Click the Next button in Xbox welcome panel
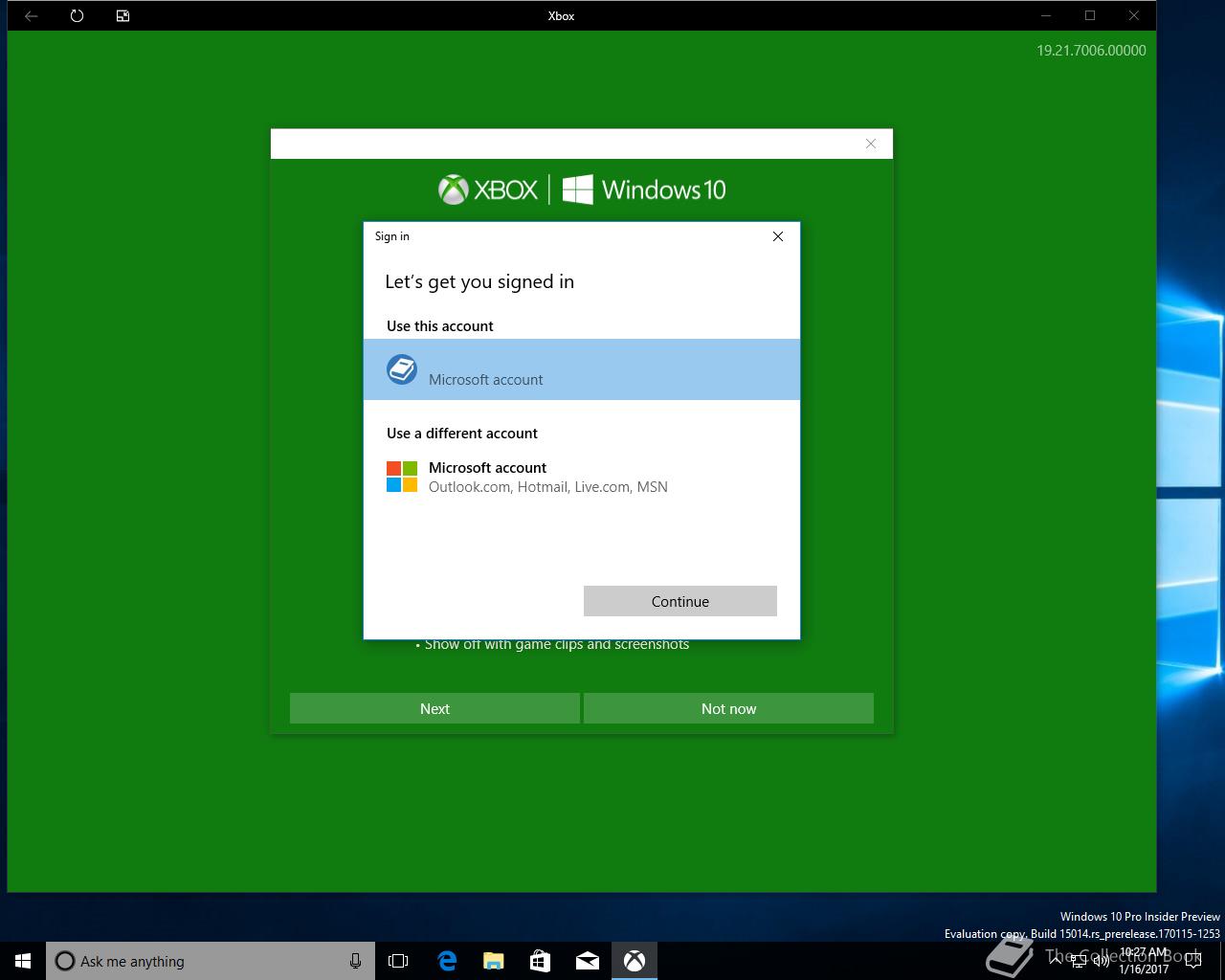The width and height of the screenshot is (1225, 980). click(x=434, y=708)
